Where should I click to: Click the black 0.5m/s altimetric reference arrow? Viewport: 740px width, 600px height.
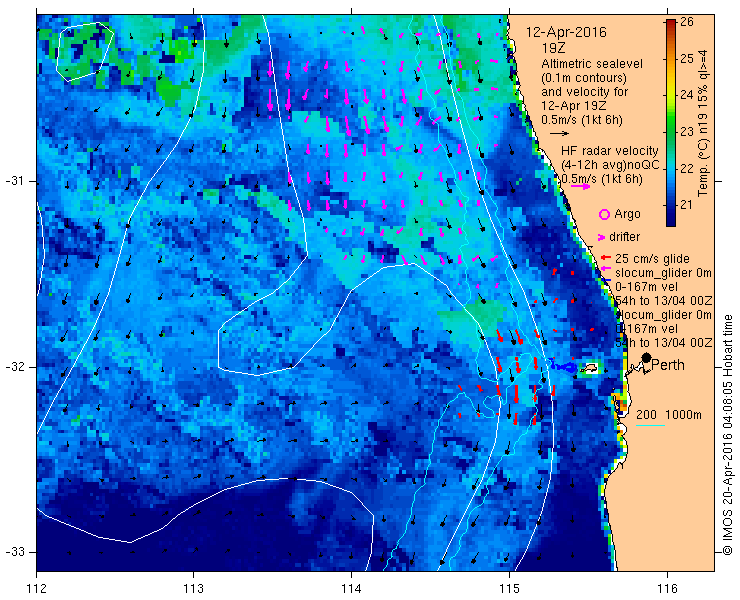click(x=560, y=134)
